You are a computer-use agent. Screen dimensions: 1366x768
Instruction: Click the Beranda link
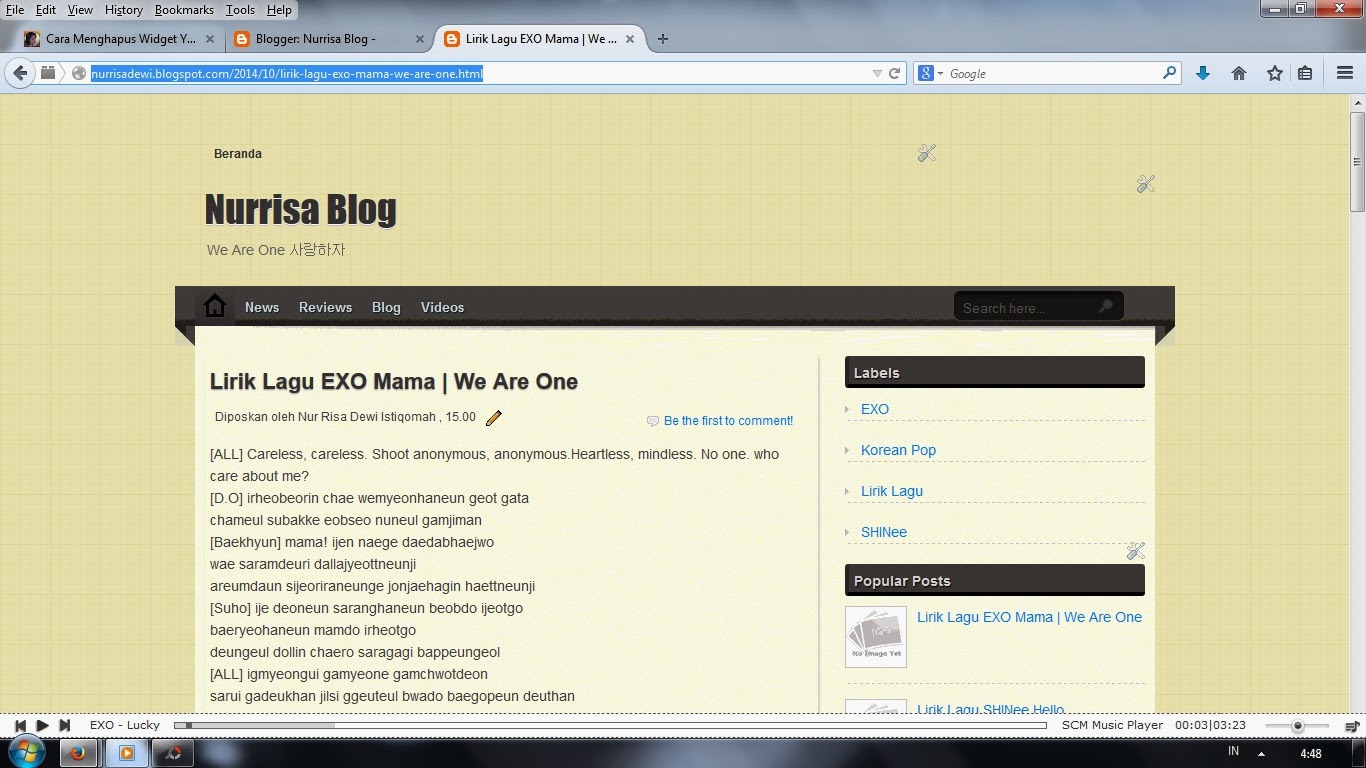pos(238,154)
